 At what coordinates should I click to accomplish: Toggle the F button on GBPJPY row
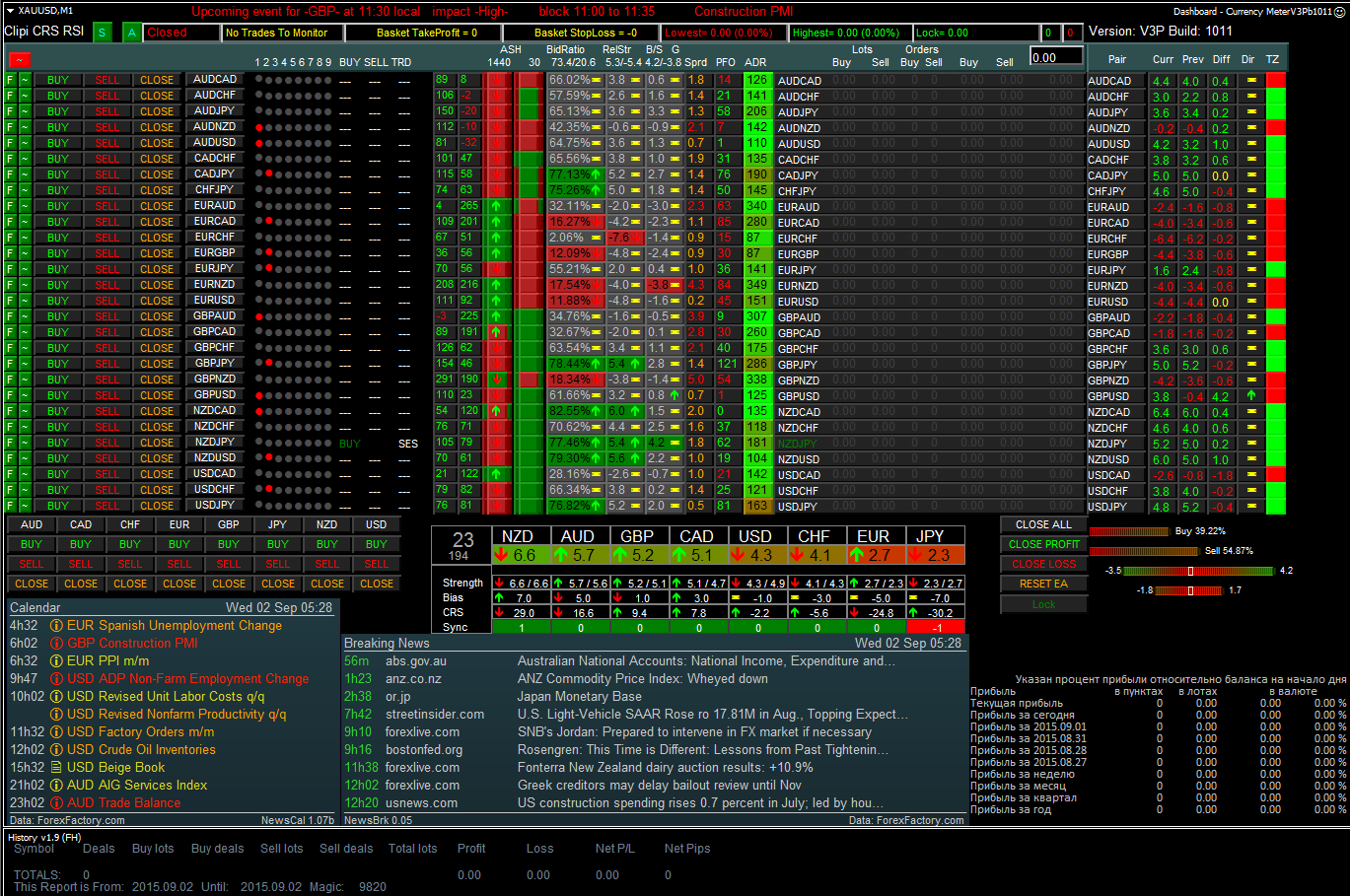(11, 364)
